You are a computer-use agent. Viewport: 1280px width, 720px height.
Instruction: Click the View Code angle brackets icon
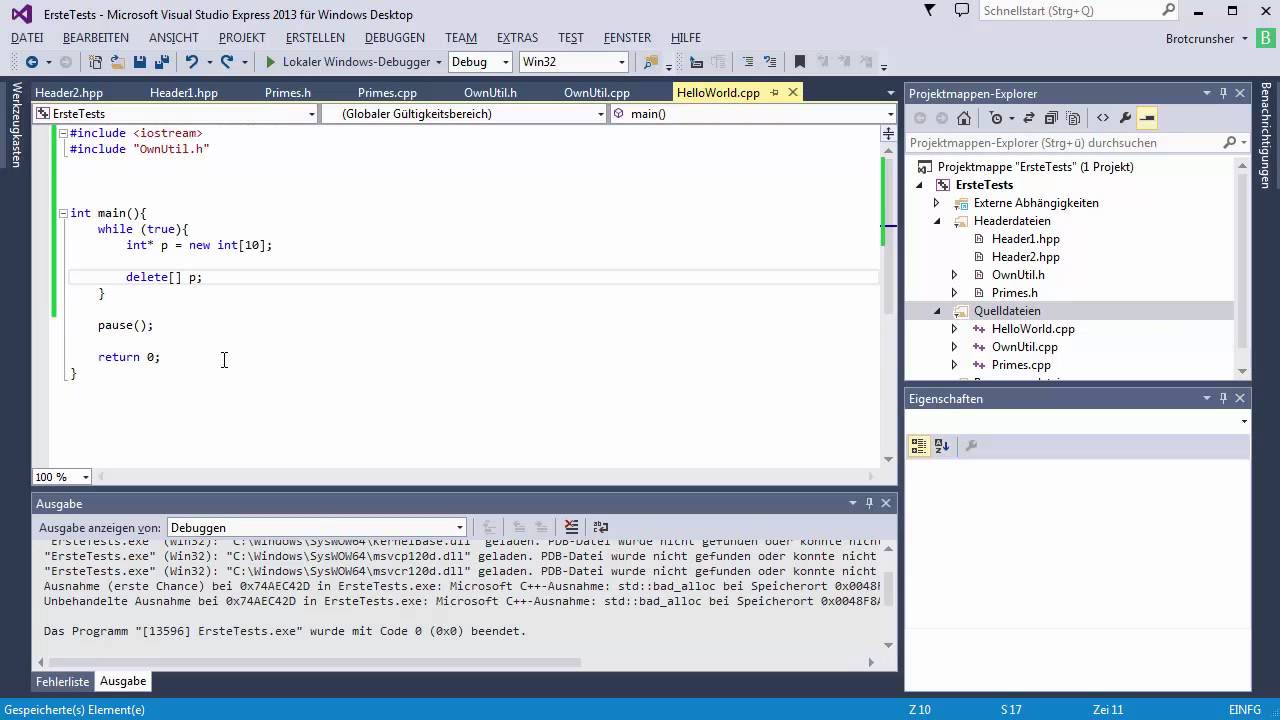[1102, 118]
